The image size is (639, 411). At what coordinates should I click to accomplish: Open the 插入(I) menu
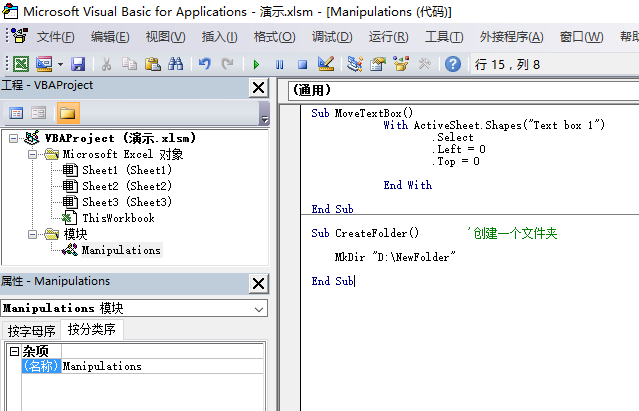click(219, 37)
